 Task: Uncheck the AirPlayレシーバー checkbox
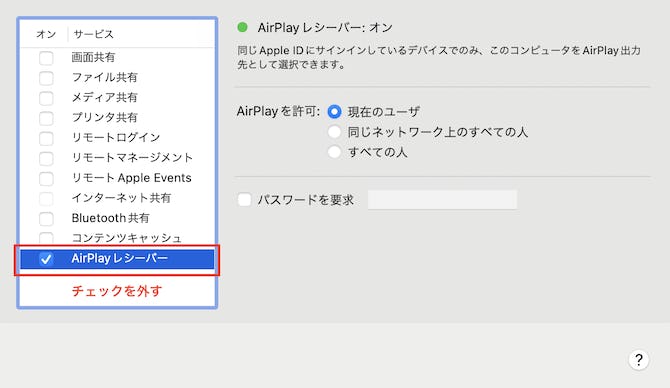[x=46, y=259]
